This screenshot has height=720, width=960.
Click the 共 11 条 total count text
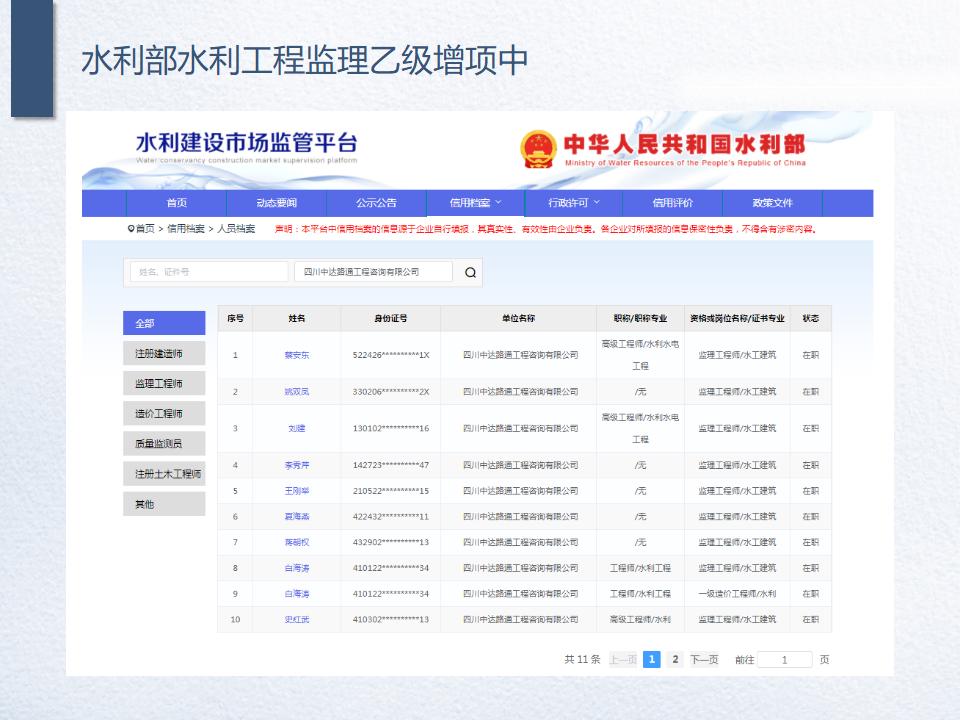pyautogui.click(x=582, y=659)
